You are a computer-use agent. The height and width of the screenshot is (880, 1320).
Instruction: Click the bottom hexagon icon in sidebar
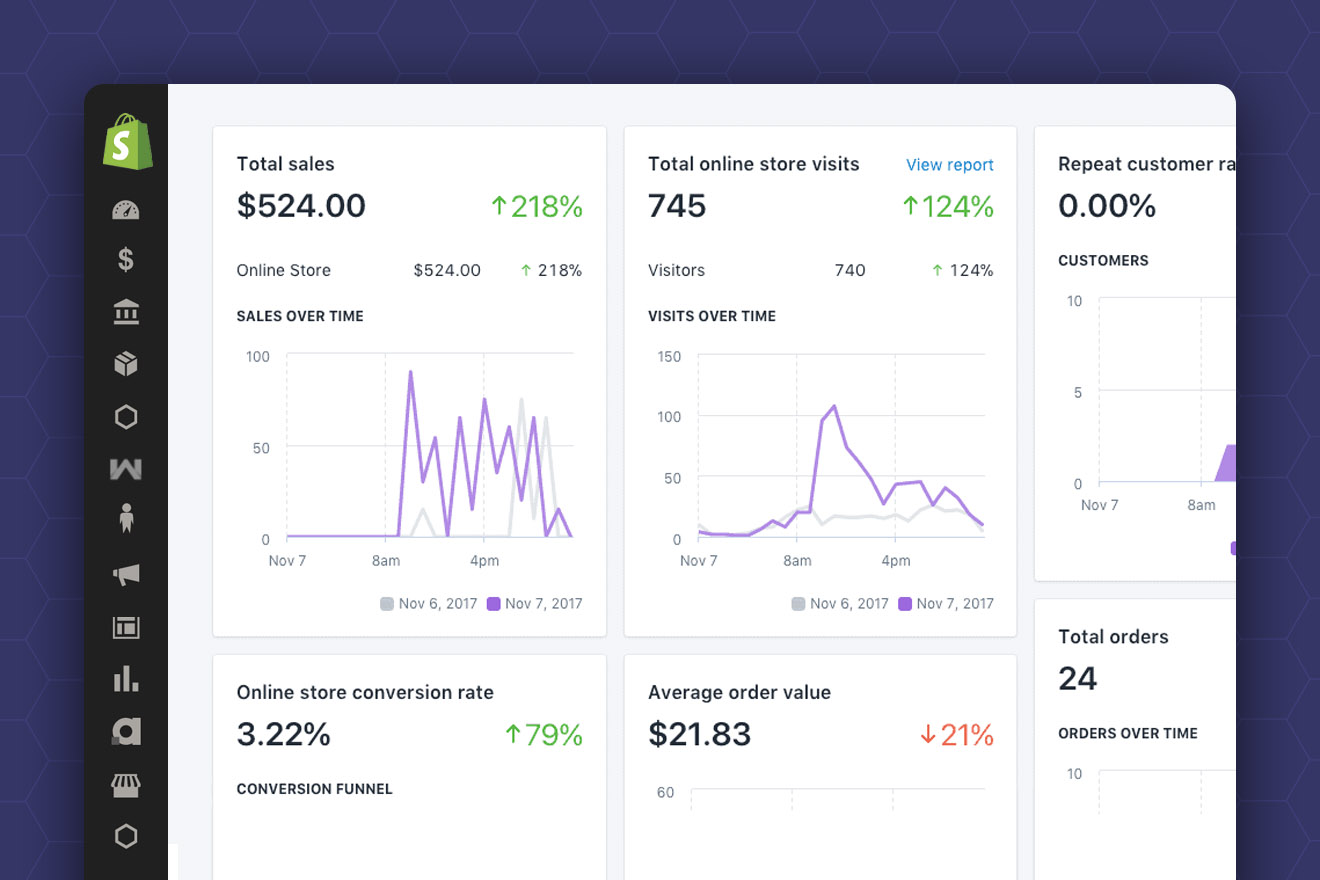tap(126, 836)
